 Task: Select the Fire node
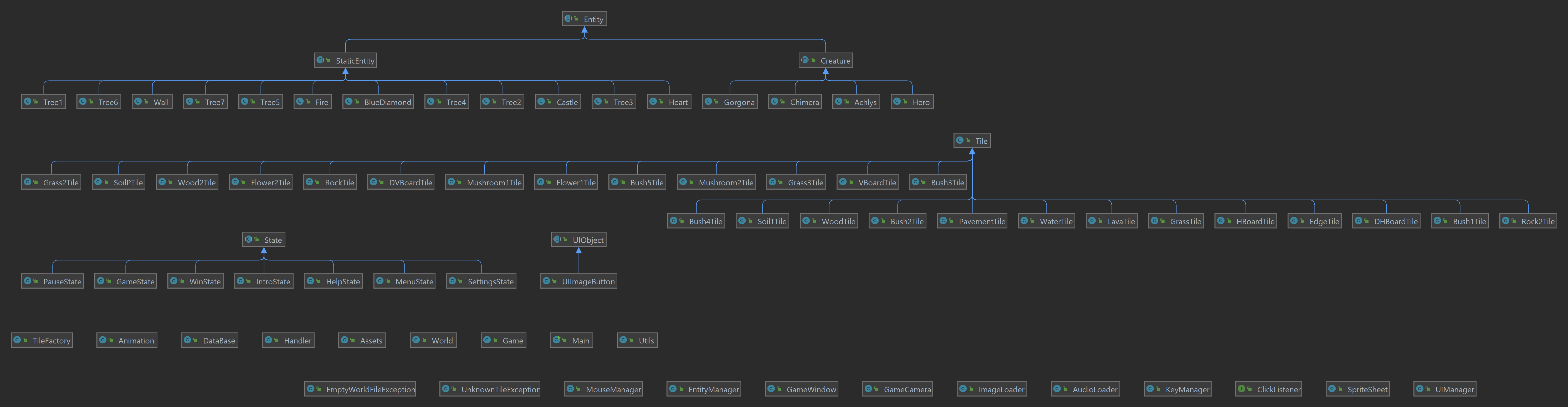click(313, 102)
